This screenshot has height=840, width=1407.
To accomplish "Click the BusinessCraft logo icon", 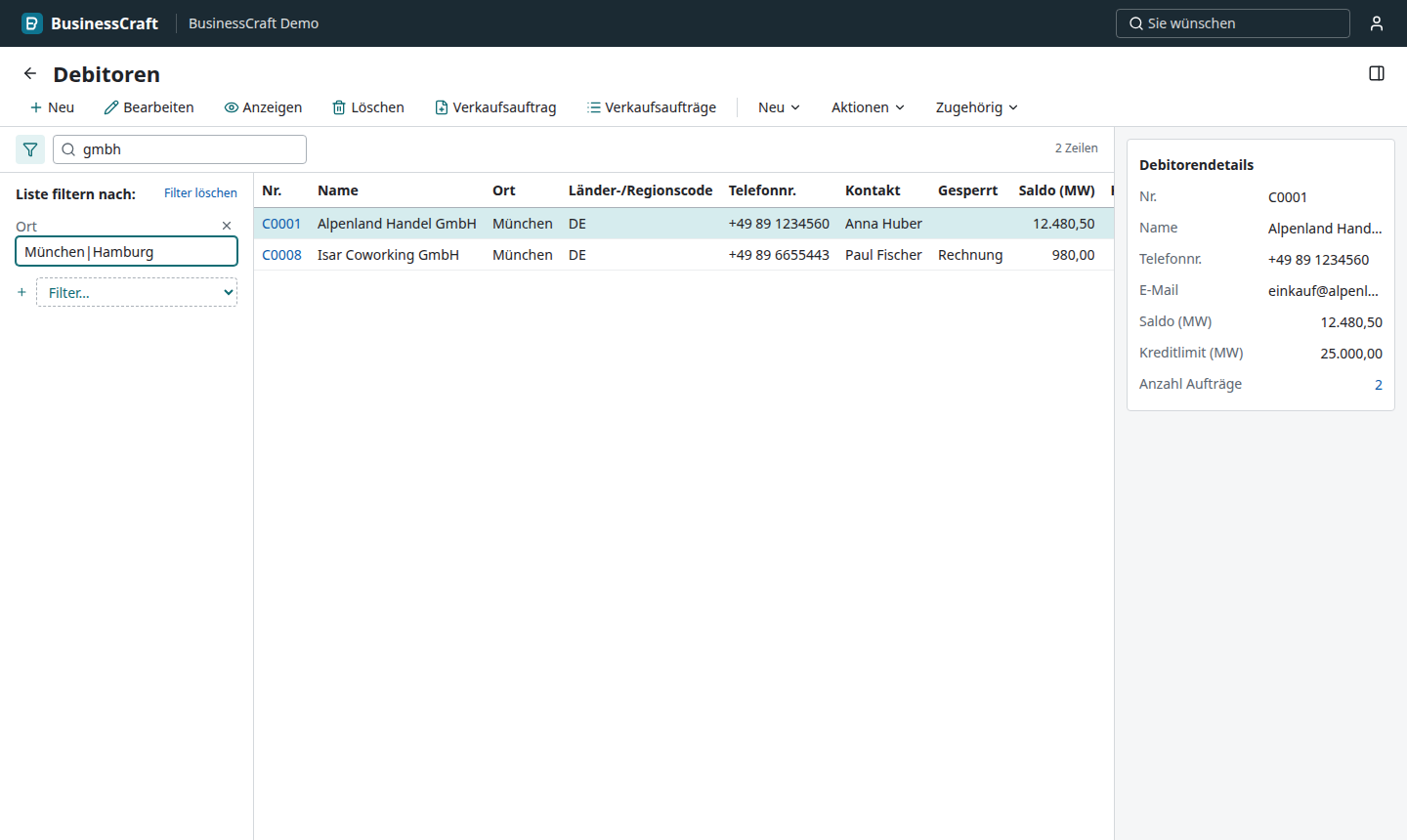I will tap(32, 23).
